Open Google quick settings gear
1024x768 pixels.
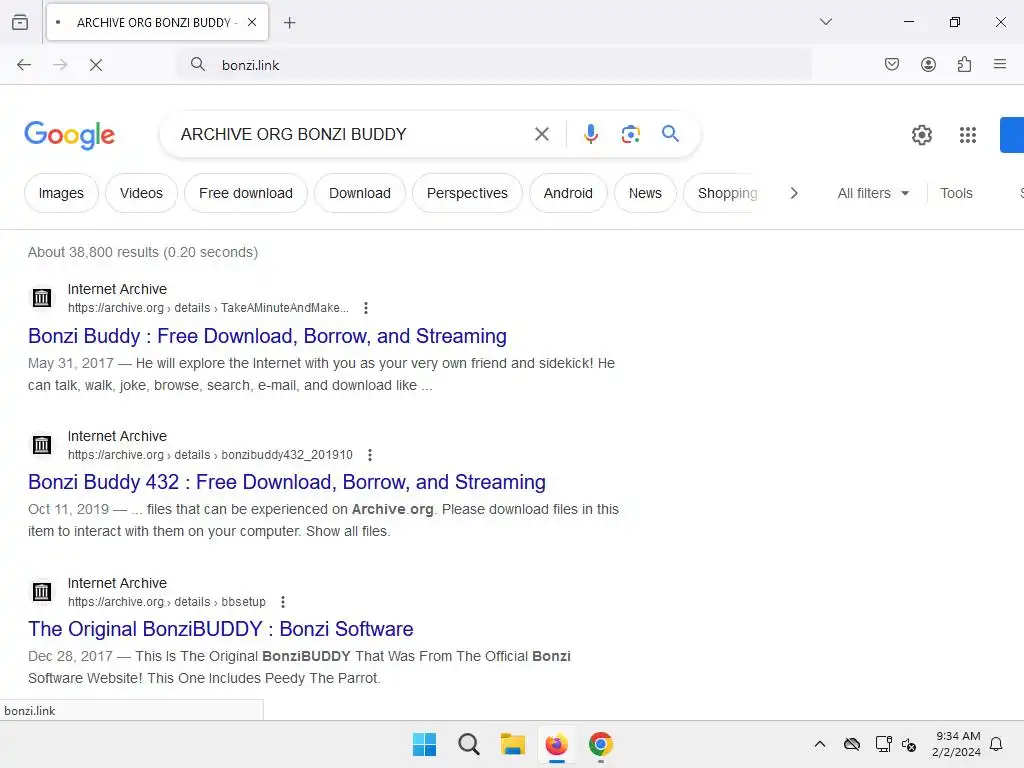point(921,135)
